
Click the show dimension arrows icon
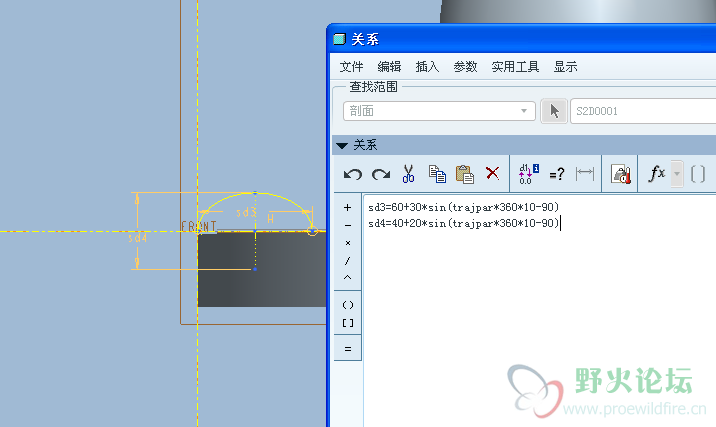tap(585, 173)
